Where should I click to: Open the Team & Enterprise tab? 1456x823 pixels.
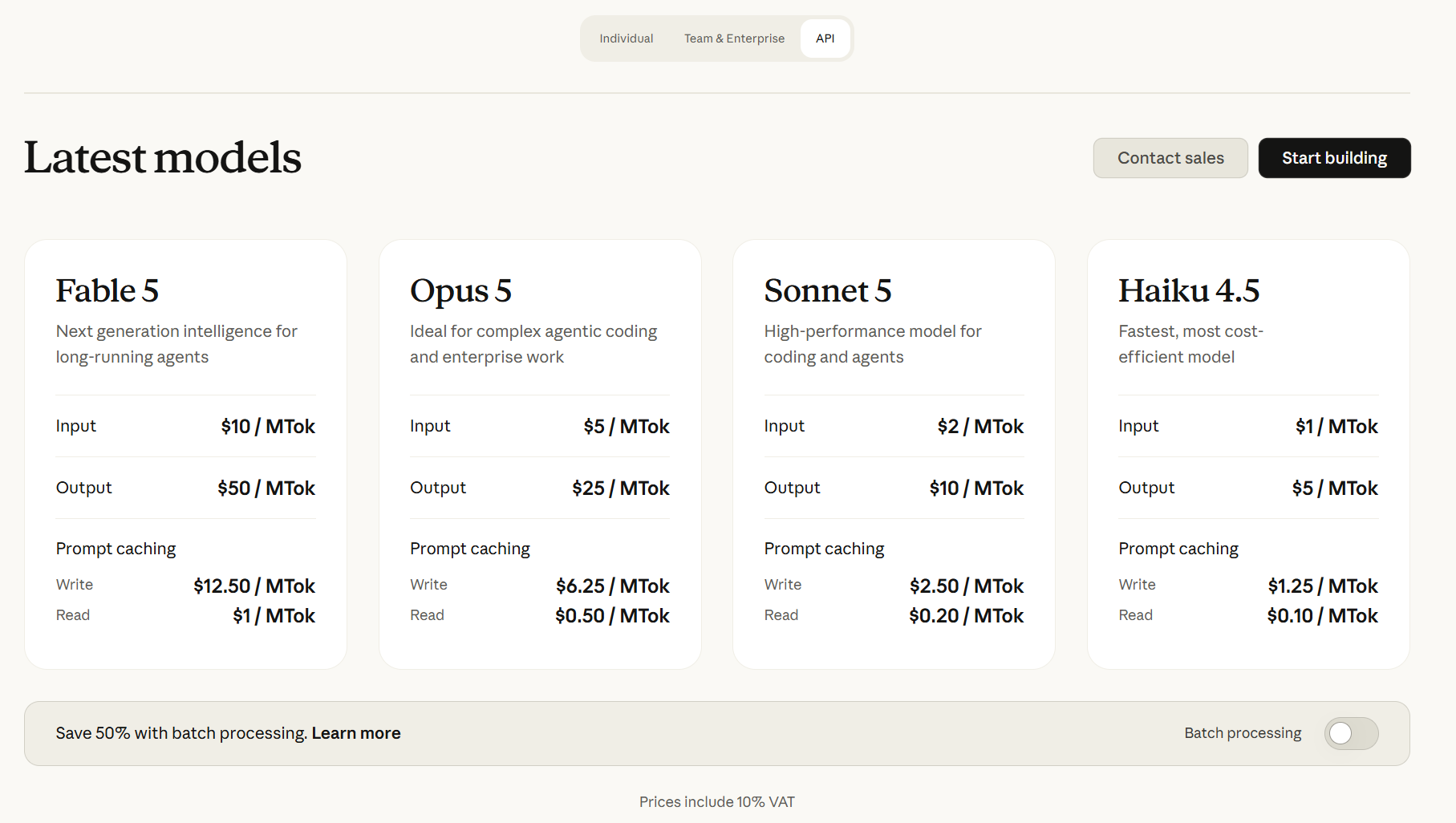734,39
